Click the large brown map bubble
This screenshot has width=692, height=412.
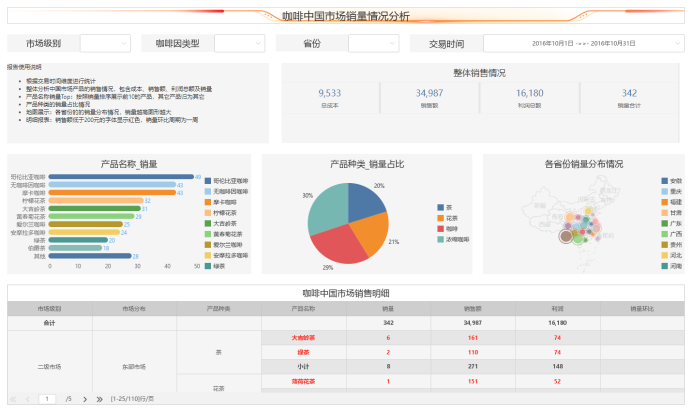point(566,237)
